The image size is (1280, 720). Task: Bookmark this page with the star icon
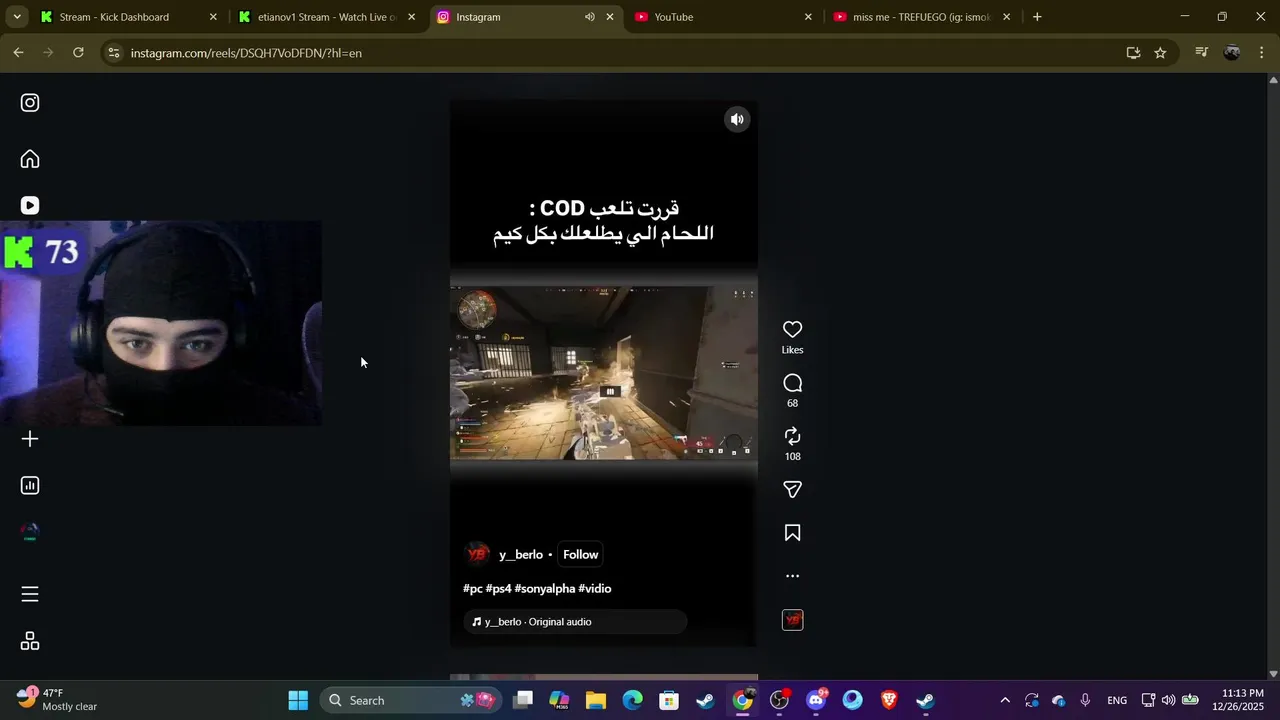click(1160, 53)
